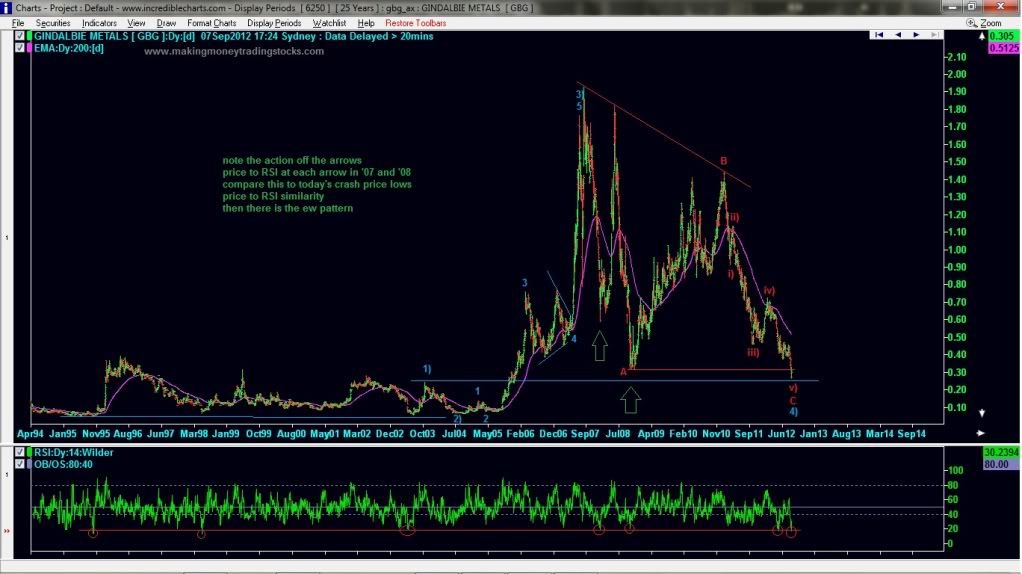
Task: Click the 80.00 OB/OS value box
Action: [x=1001, y=465]
